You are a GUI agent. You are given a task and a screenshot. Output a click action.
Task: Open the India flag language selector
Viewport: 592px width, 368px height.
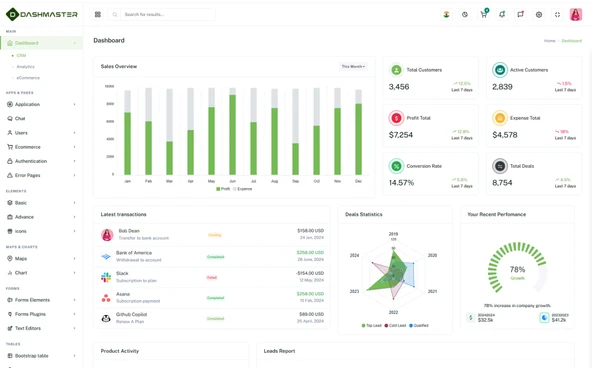pyautogui.click(x=446, y=14)
